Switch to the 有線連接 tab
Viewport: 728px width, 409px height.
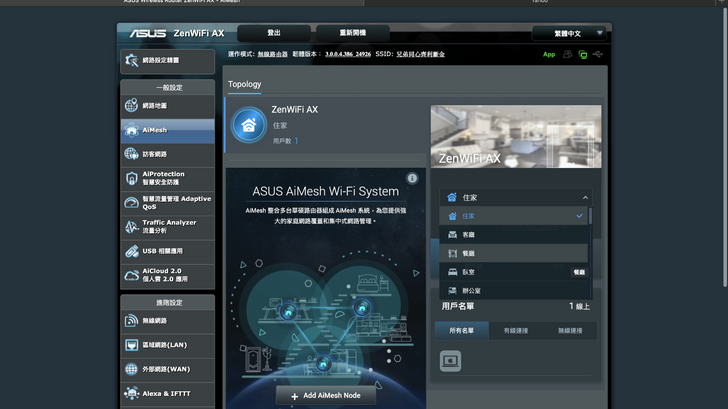[x=515, y=330]
